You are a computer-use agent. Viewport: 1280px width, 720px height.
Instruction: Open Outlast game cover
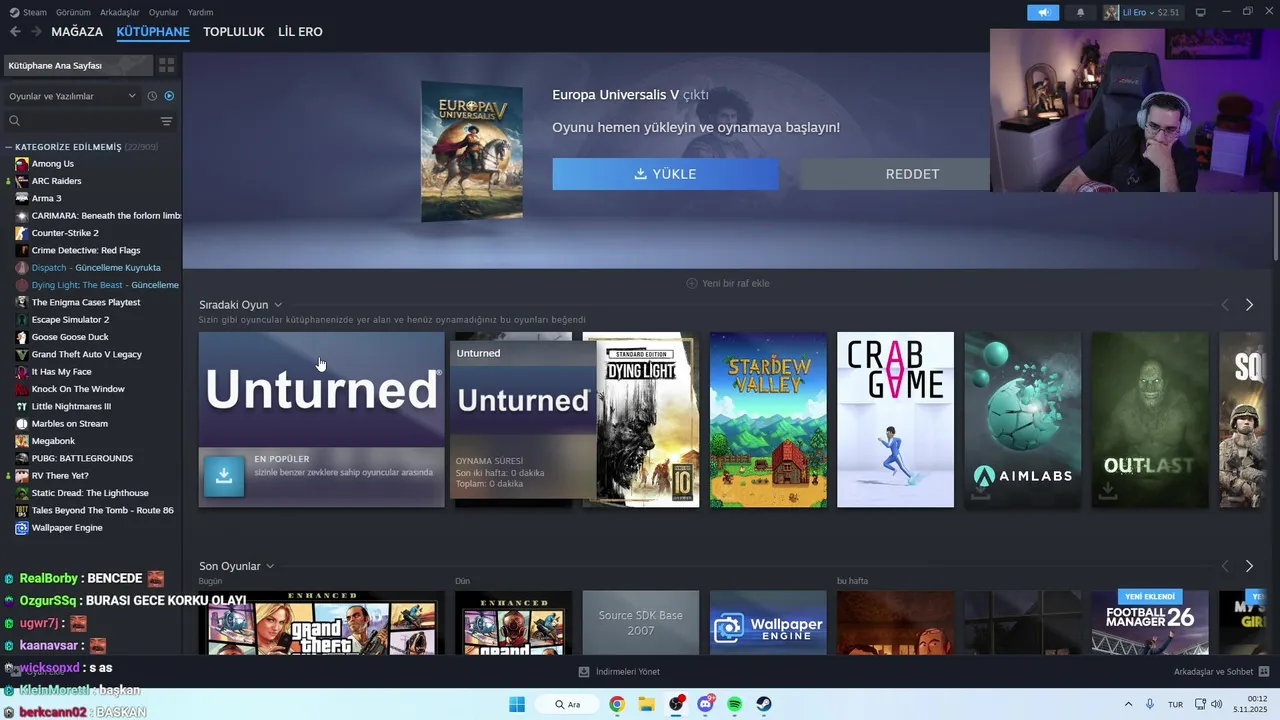(x=1149, y=420)
